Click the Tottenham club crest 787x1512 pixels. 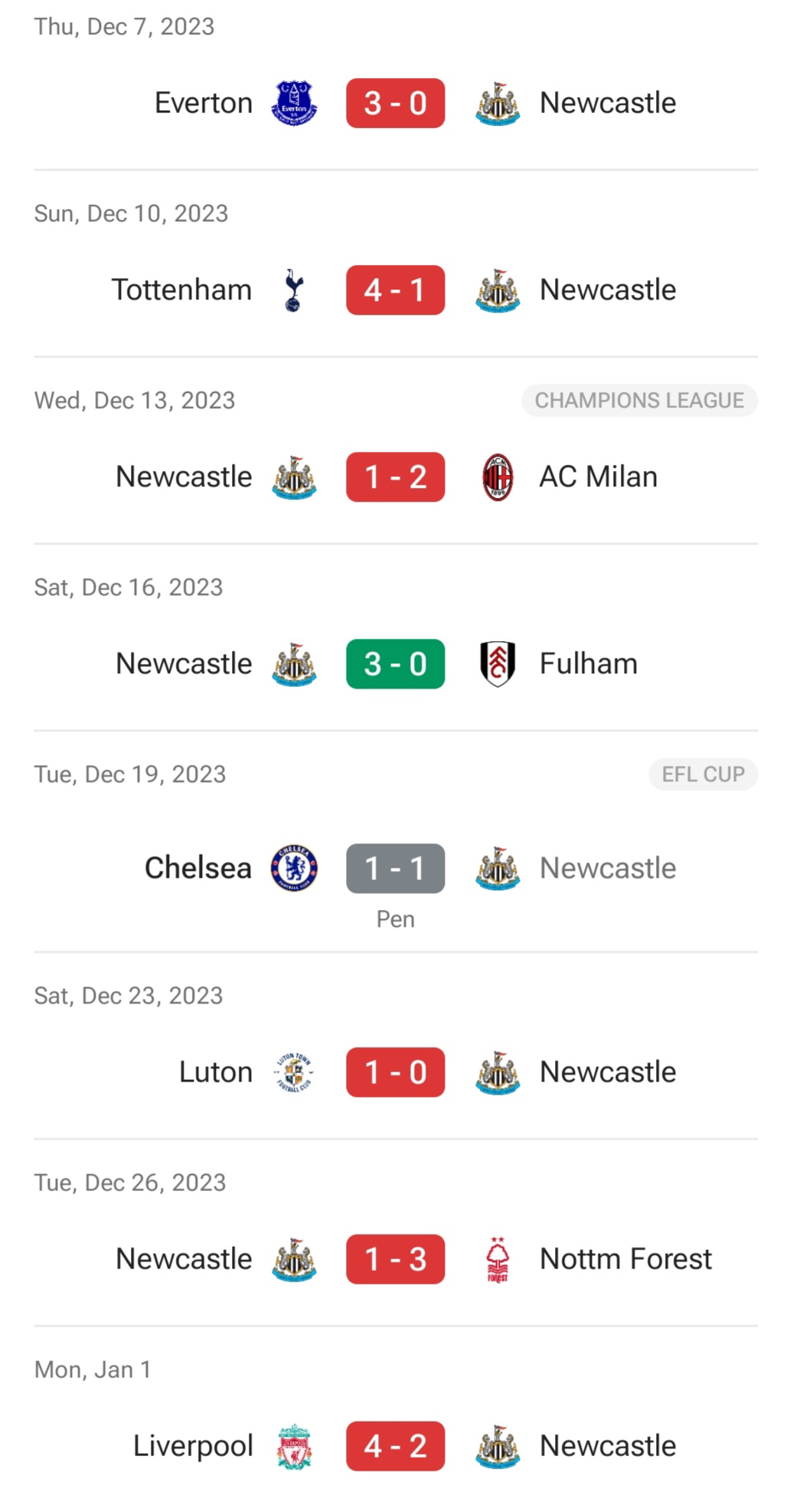tap(294, 290)
